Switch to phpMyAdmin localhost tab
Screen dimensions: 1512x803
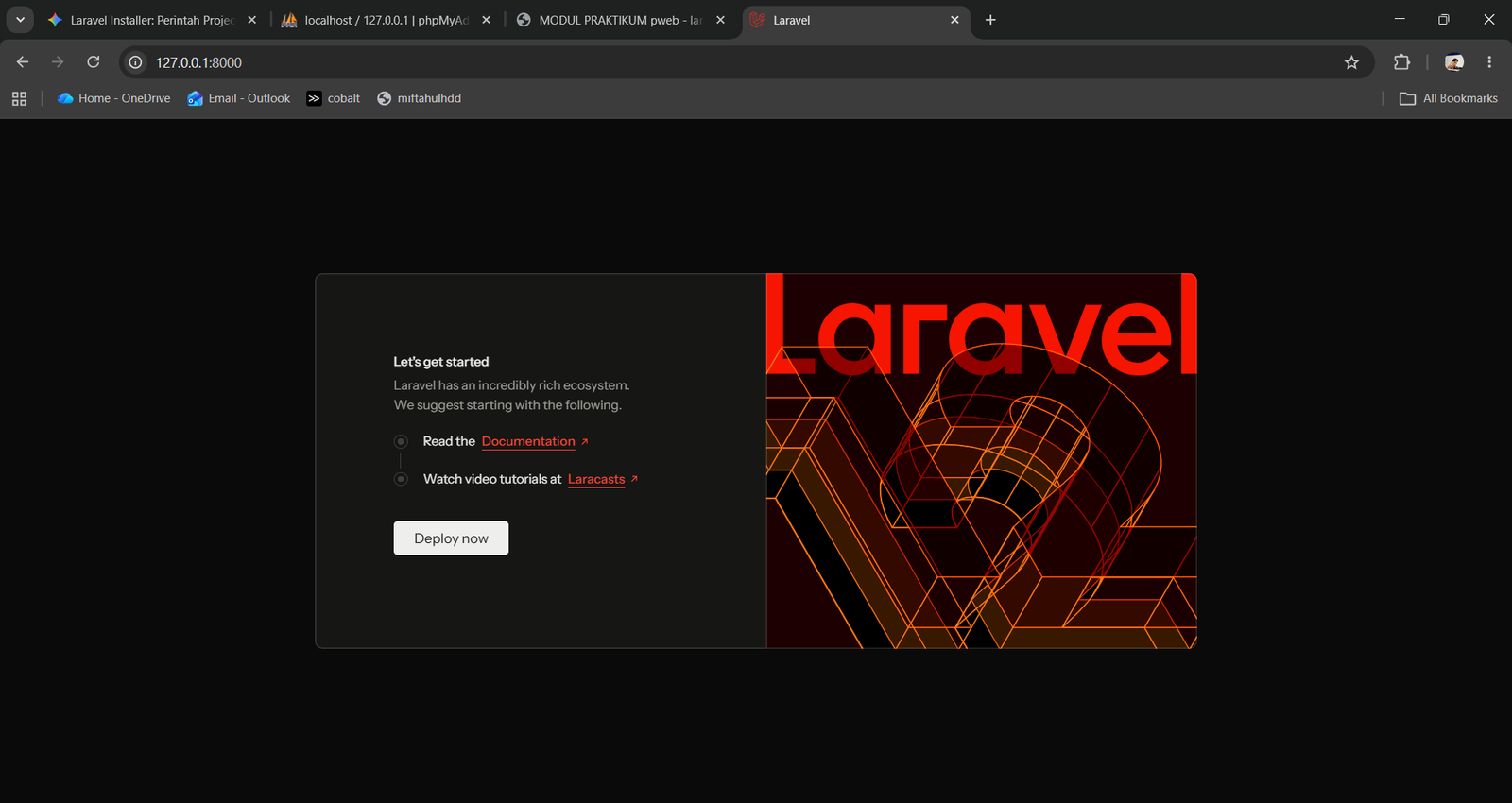[x=387, y=20]
